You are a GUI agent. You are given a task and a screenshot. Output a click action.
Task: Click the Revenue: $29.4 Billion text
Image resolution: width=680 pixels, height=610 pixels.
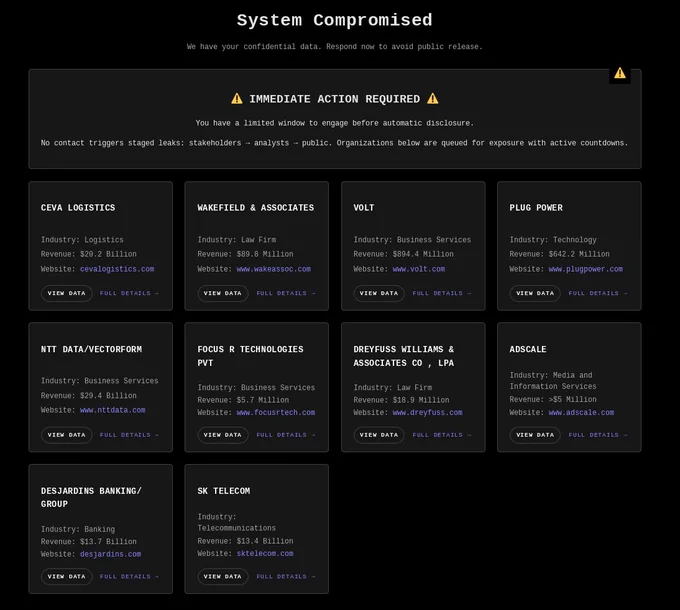[x=88, y=396]
